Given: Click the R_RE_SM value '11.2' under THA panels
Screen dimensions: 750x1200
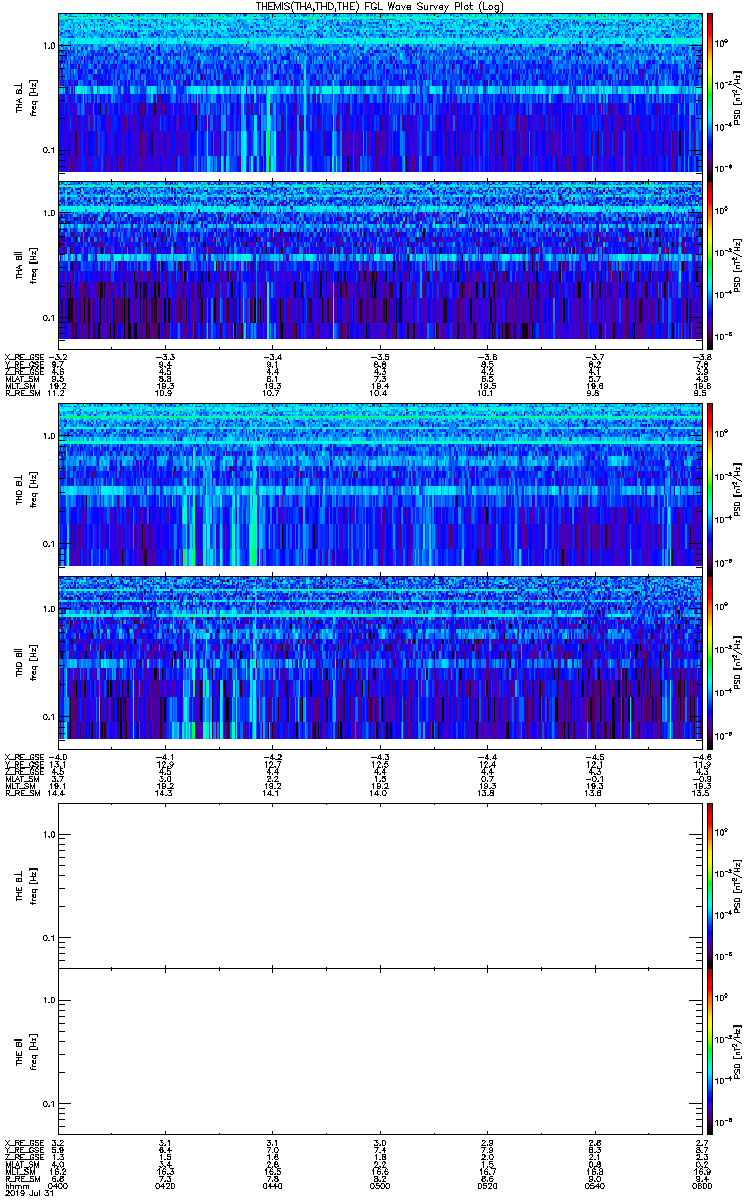Looking at the screenshot, I should coord(56,394).
